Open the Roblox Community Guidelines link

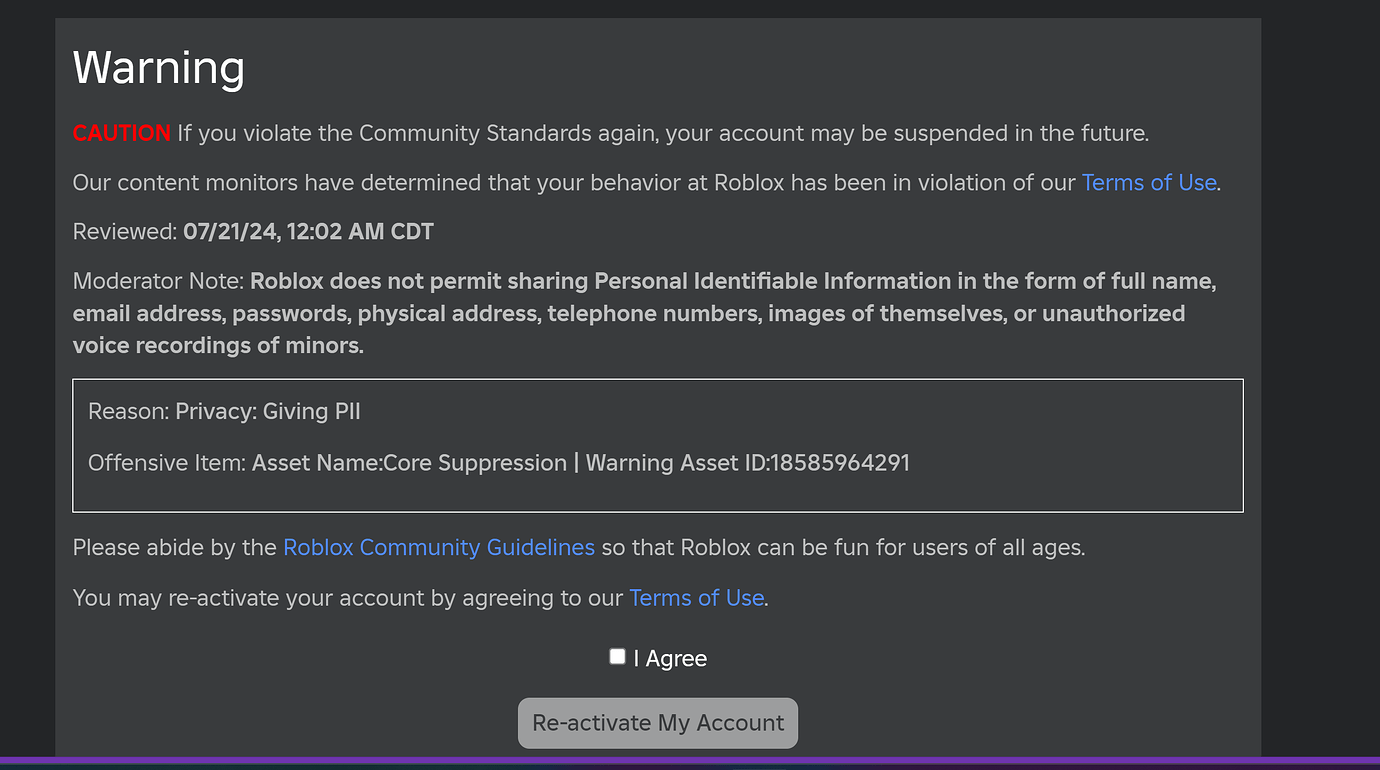[x=439, y=548]
